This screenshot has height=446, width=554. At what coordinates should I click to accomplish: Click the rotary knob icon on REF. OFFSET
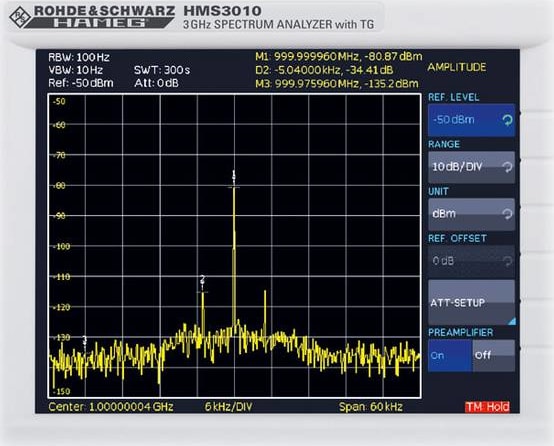[x=507, y=261]
